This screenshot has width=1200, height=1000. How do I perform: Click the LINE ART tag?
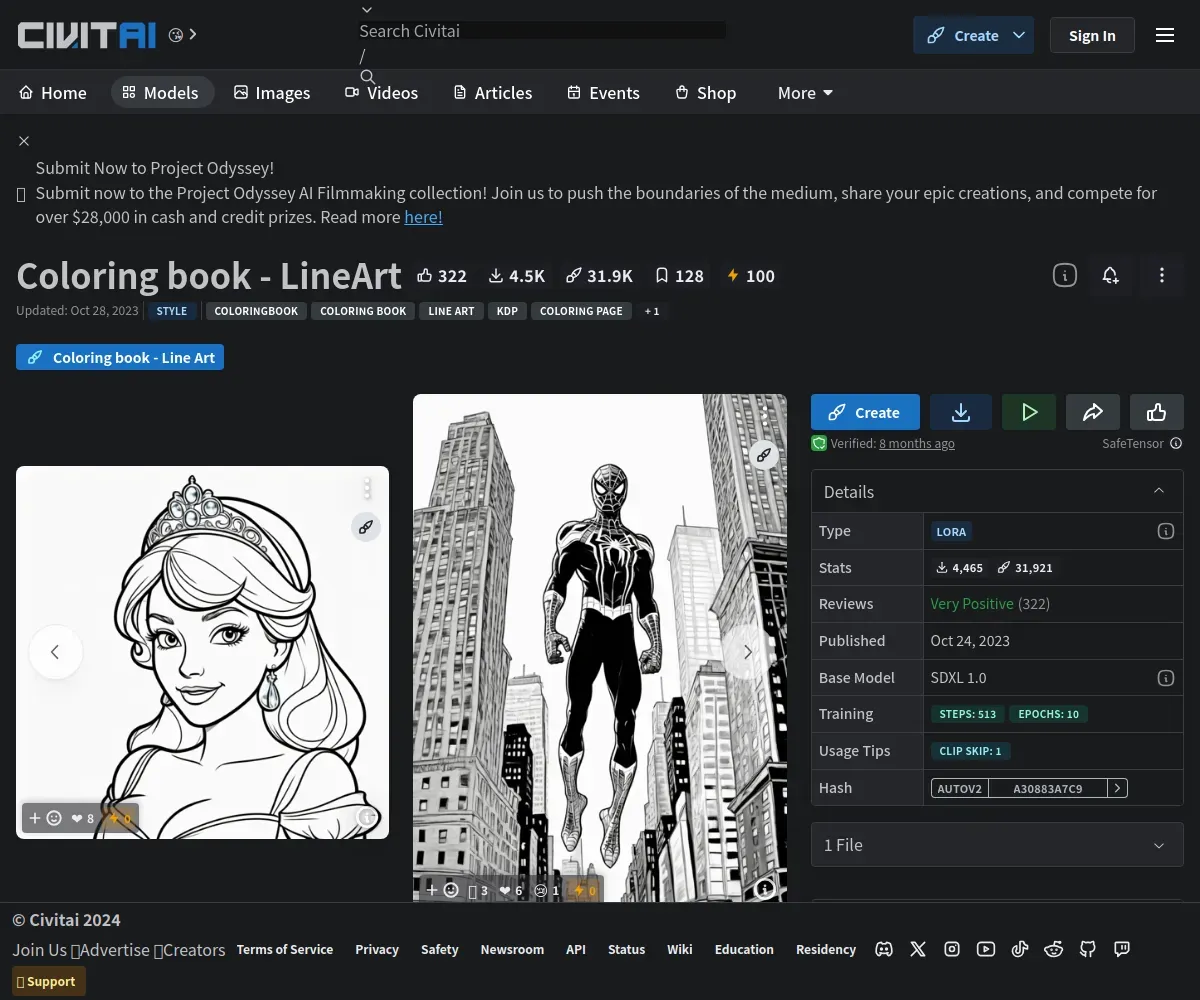[x=451, y=311]
